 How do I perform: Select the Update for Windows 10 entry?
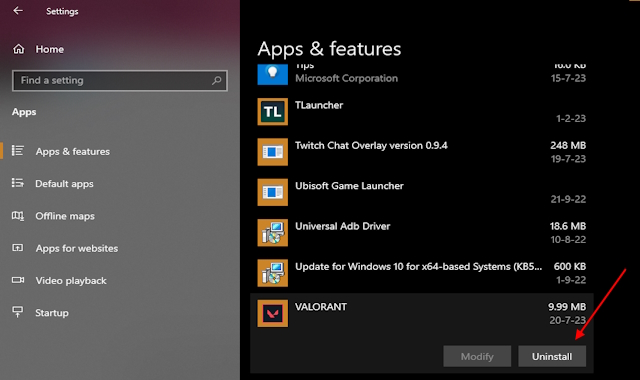tap(422, 273)
